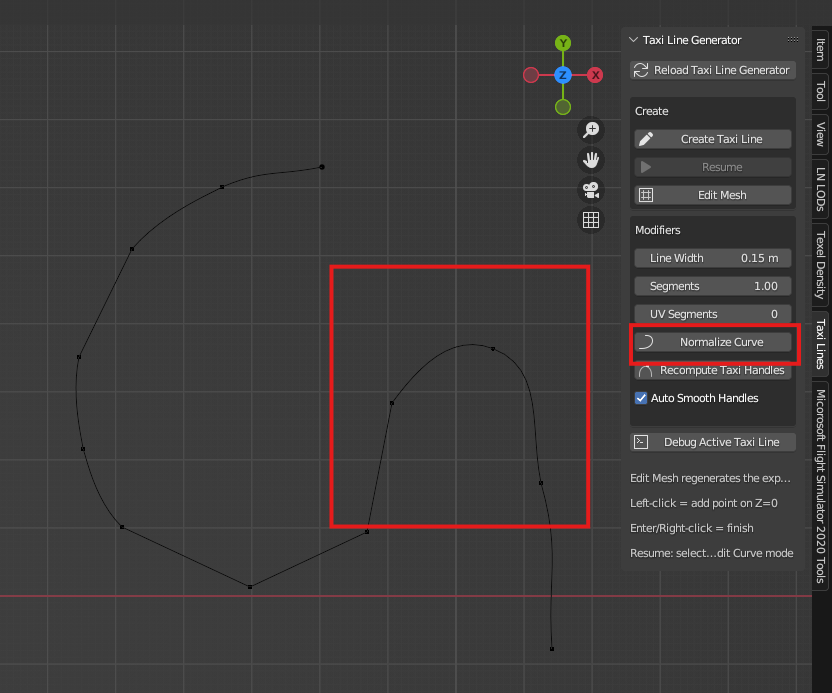The width and height of the screenshot is (832, 693).
Task: Open the Item sidebar tab
Action: click(820, 49)
